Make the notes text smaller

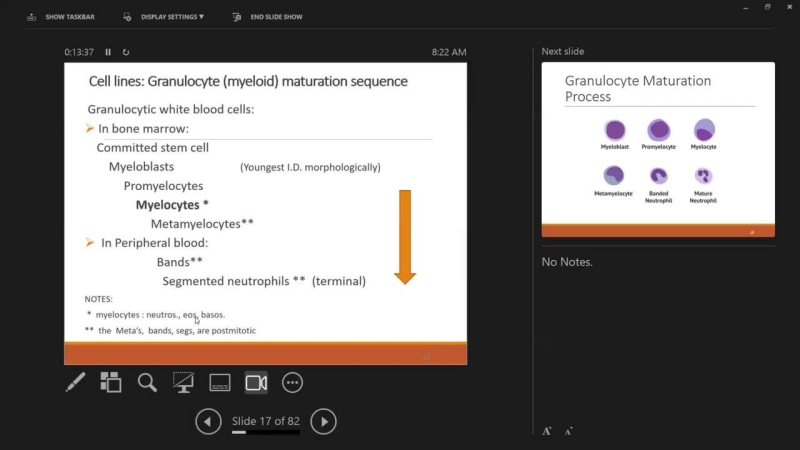568,431
